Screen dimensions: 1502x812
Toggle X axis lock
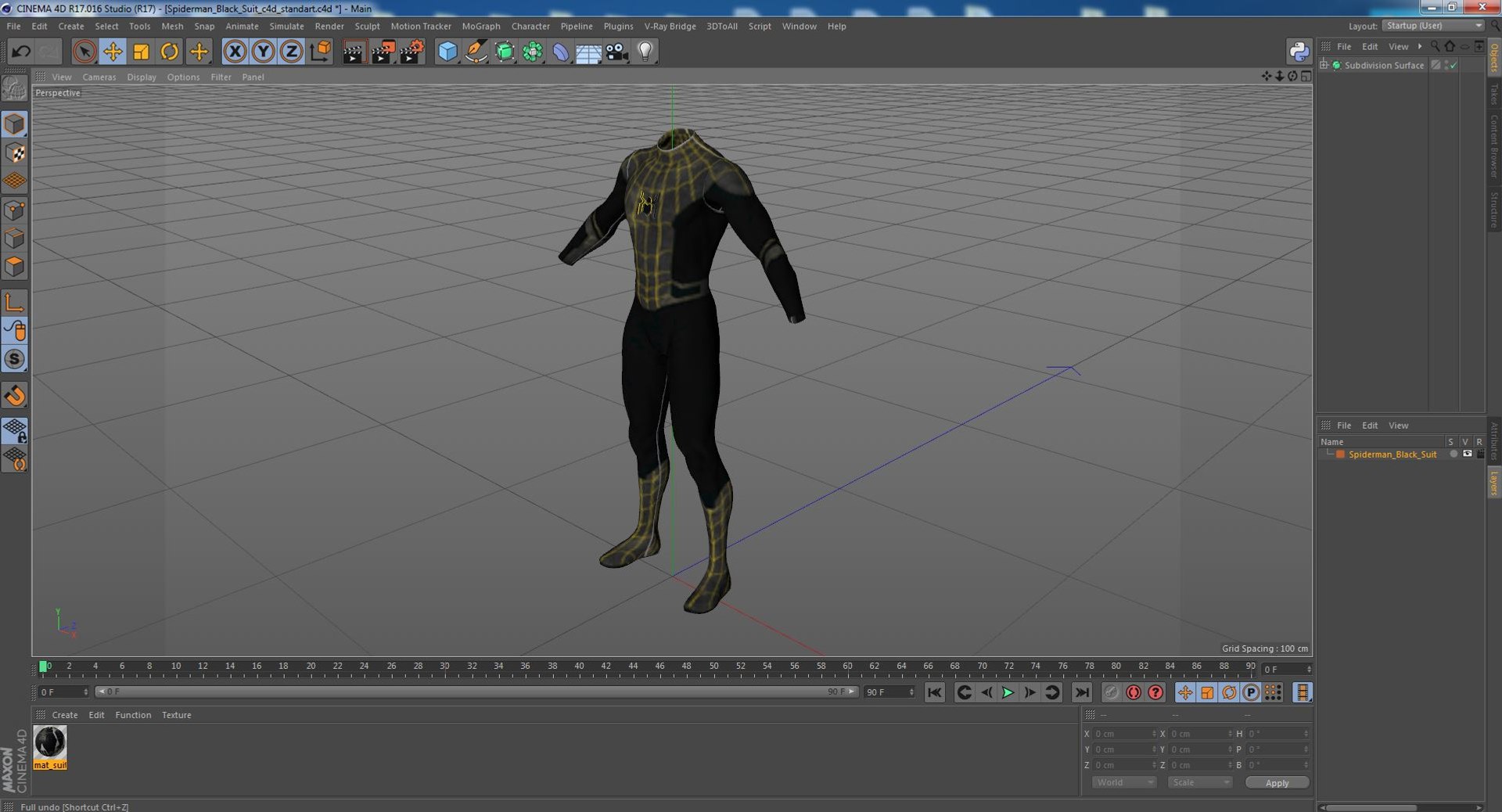[235, 52]
